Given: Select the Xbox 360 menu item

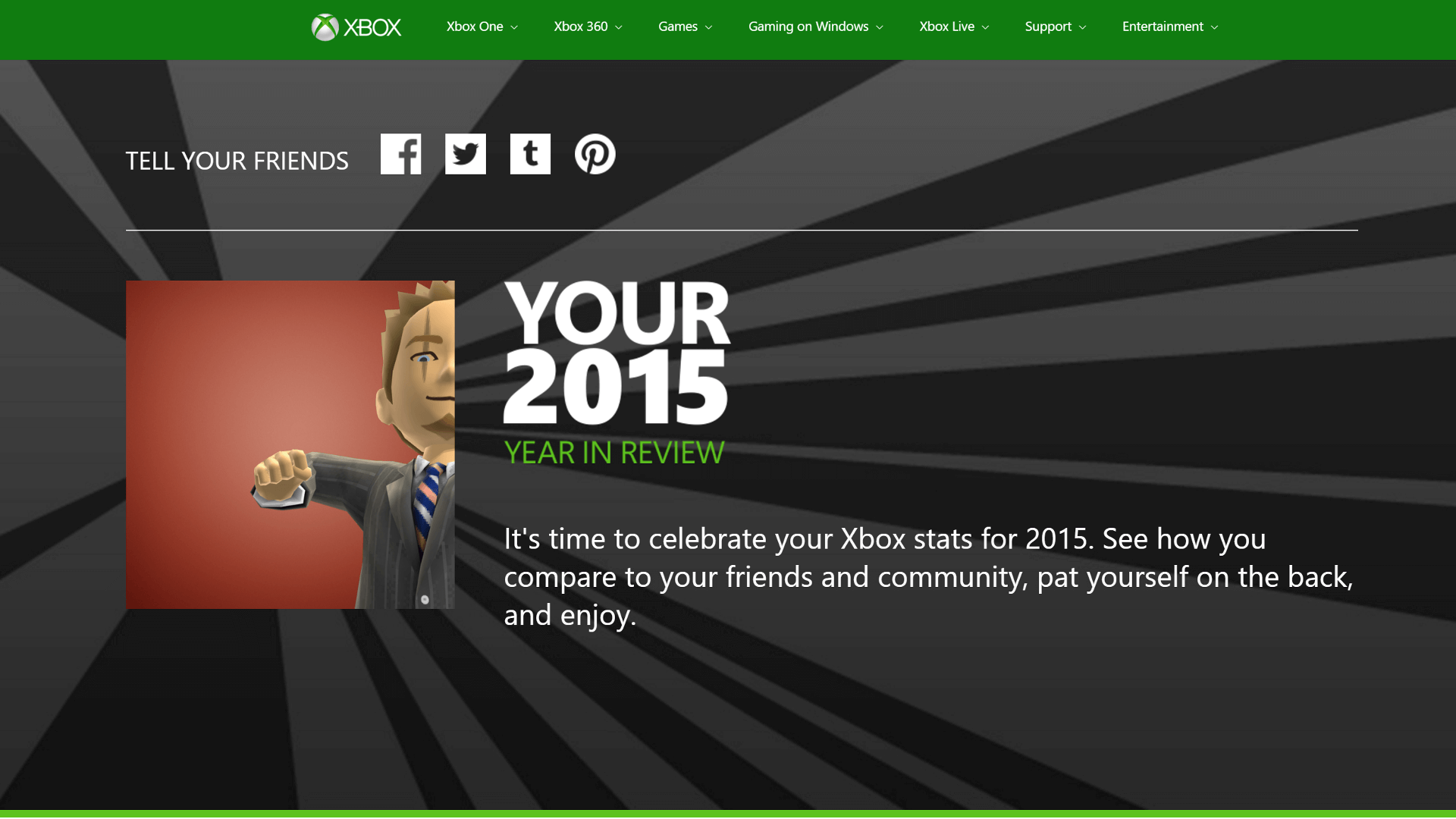Looking at the screenshot, I should pos(580,27).
